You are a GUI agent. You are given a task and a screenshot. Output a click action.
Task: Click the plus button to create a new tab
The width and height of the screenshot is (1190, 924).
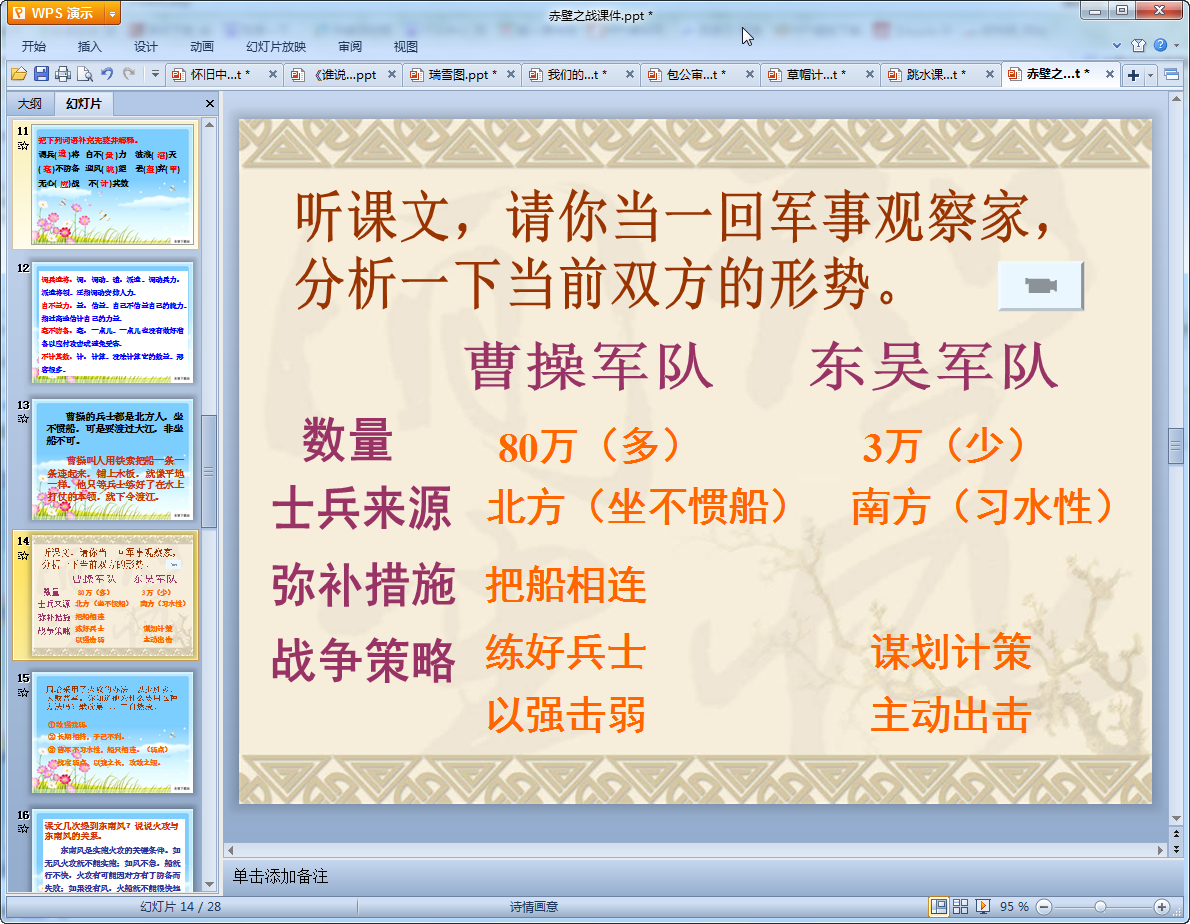[1133, 75]
